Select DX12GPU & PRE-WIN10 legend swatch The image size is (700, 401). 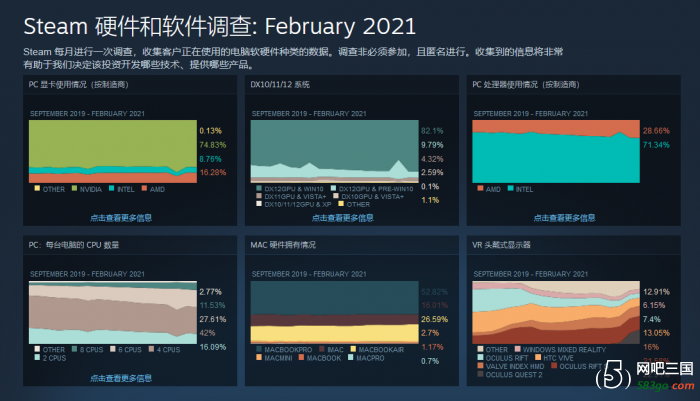[333, 188]
